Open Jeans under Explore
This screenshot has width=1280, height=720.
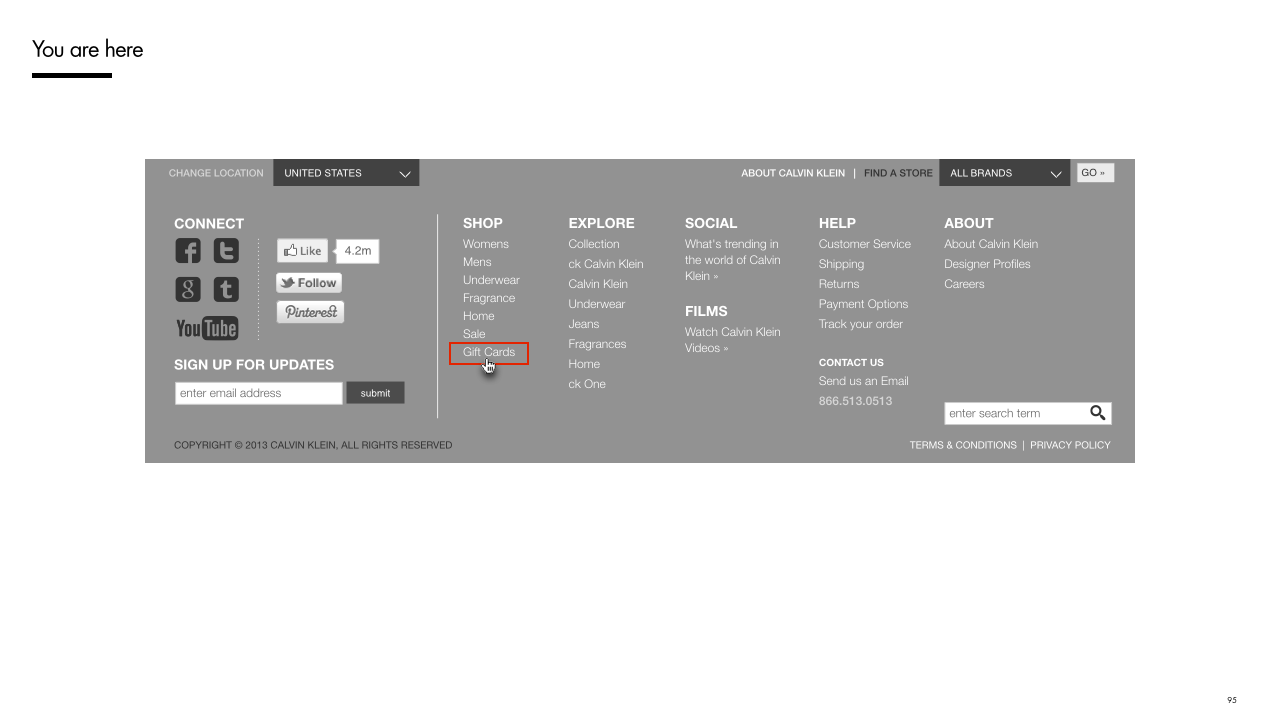pyautogui.click(x=584, y=324)
